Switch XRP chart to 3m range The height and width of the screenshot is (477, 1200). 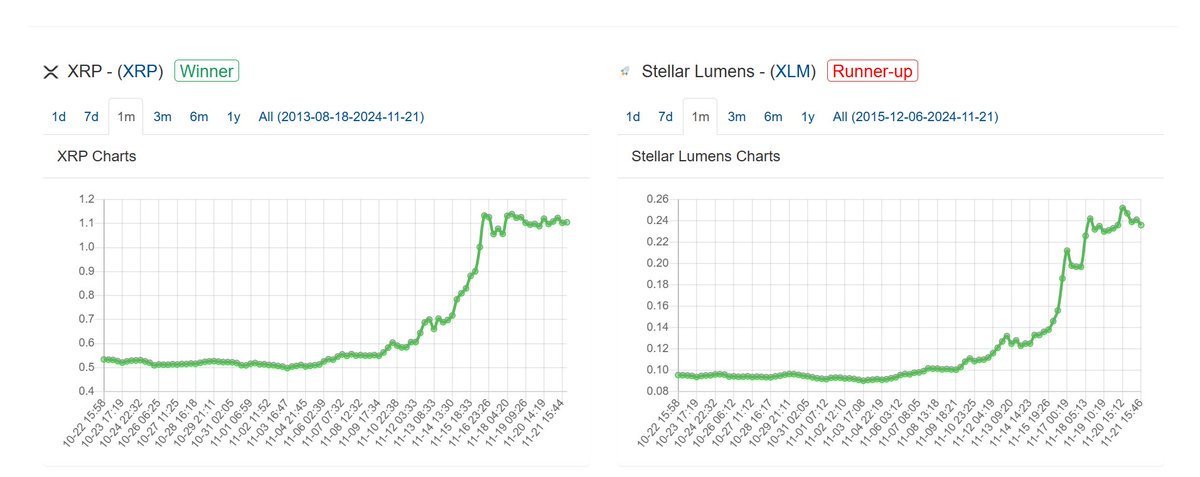162,117
